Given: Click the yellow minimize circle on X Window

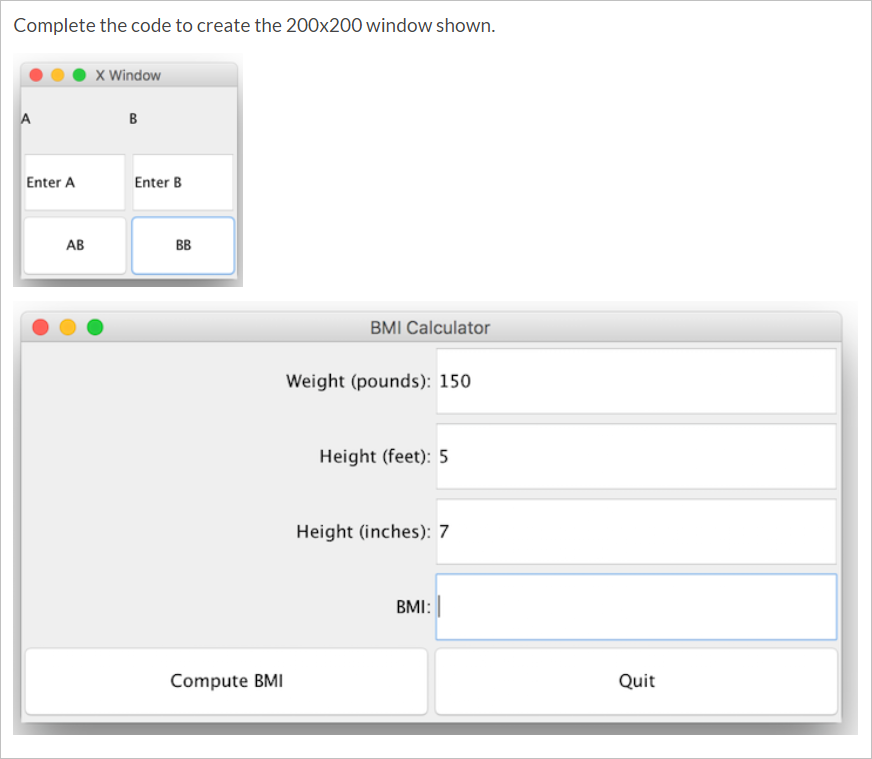Looking at the screenshot, I should tap(57, 74).
